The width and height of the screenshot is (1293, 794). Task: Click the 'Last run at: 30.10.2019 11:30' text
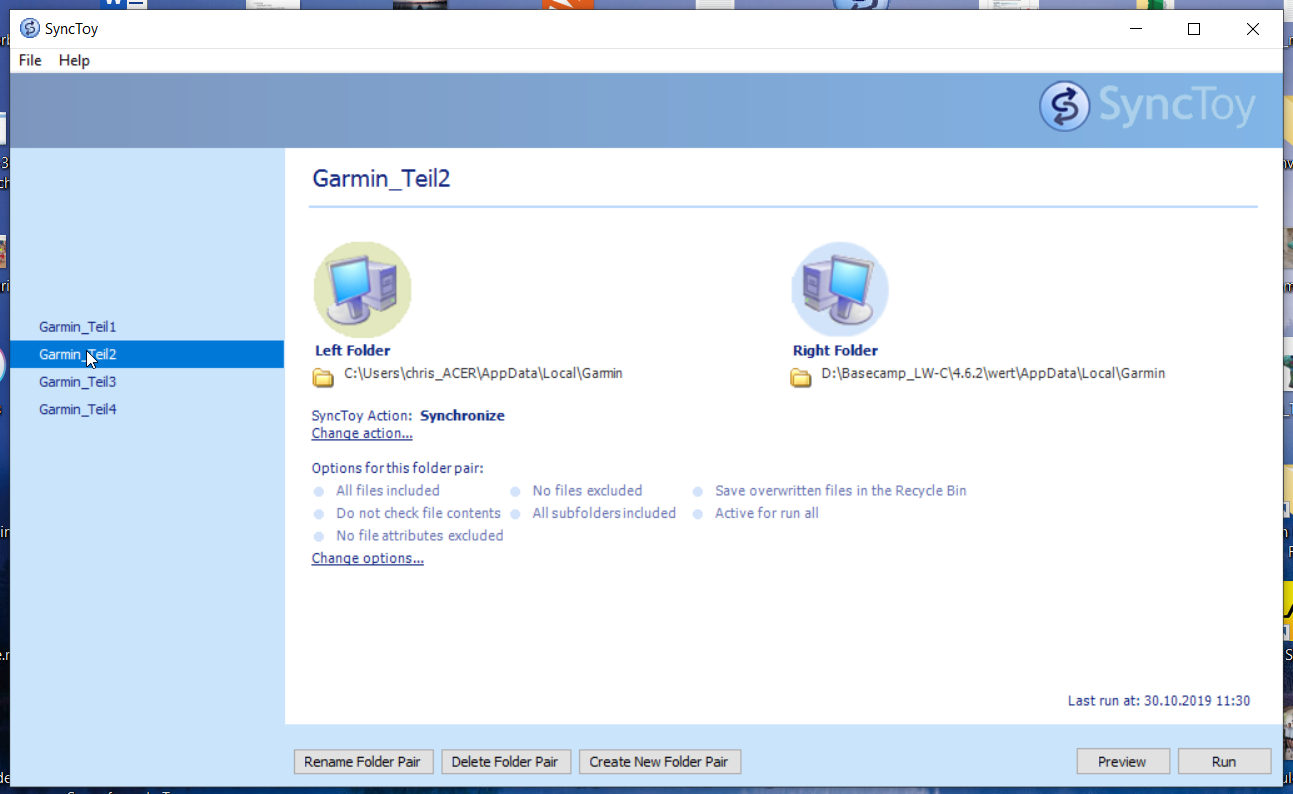pyautogui.click(x=1159, y=701)
